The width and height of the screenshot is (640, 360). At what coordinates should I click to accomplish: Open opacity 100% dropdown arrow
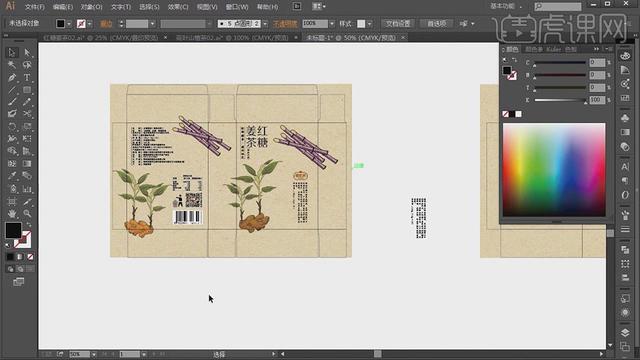point(331,24)
